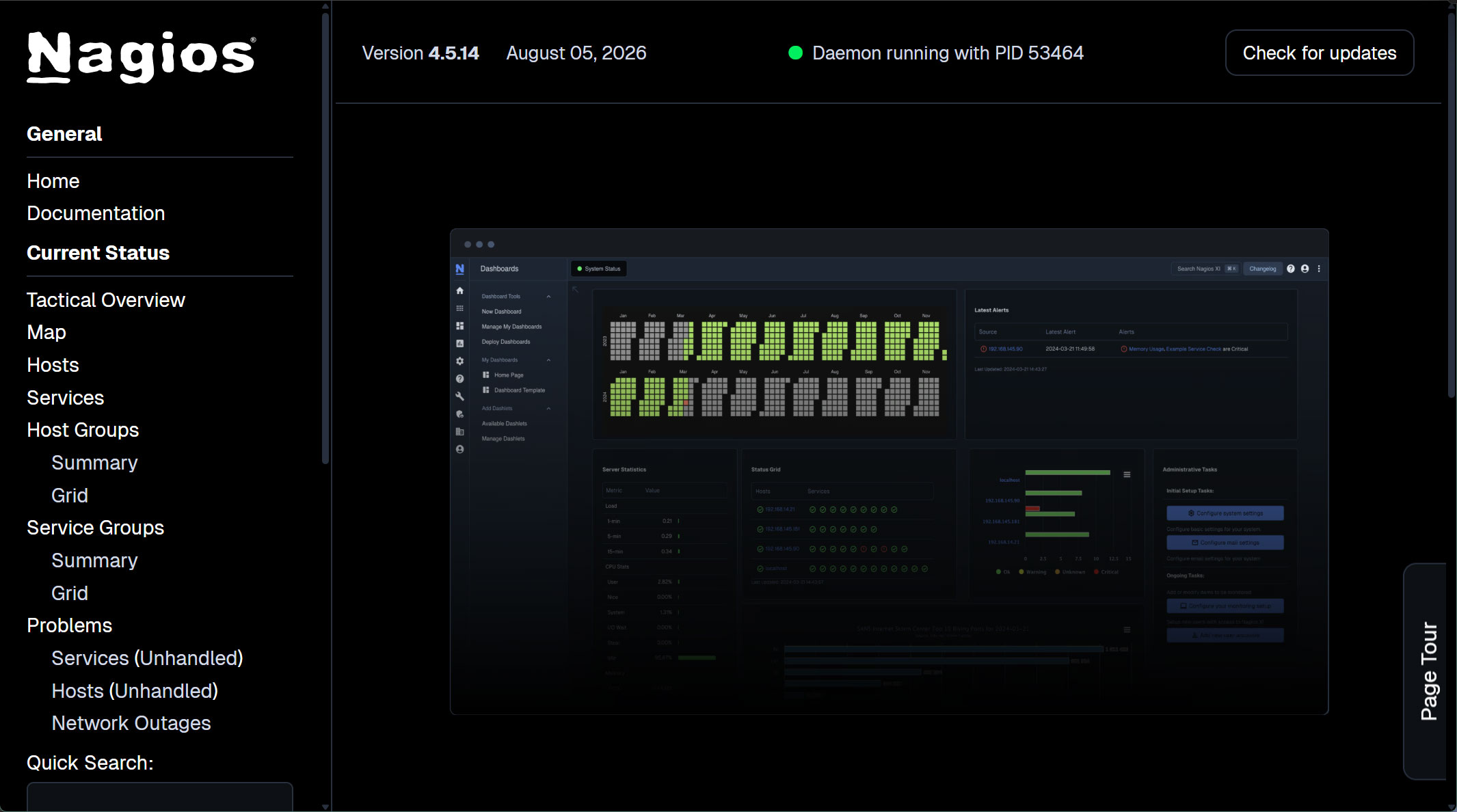The height and width of the screenshot is (812, 1457).
Task: Focus the Quick Search input box
Action: coord(160,797)
